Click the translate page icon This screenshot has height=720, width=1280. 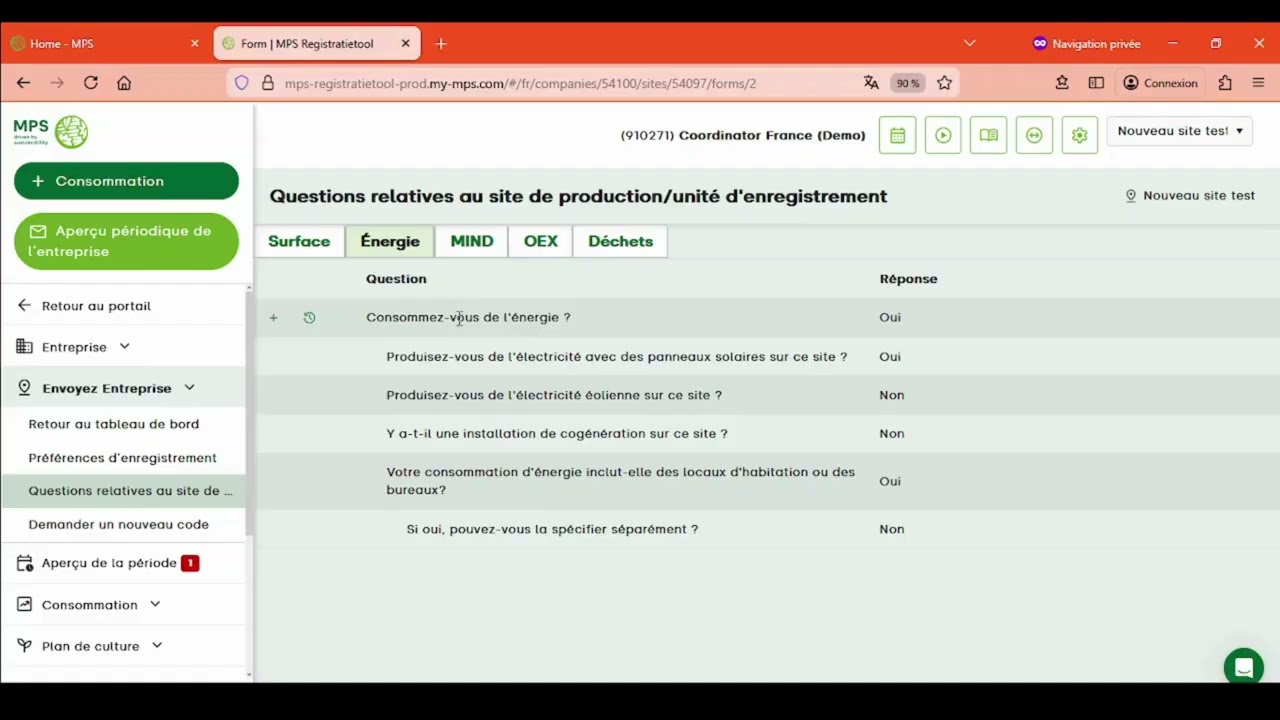pos(871,83)
